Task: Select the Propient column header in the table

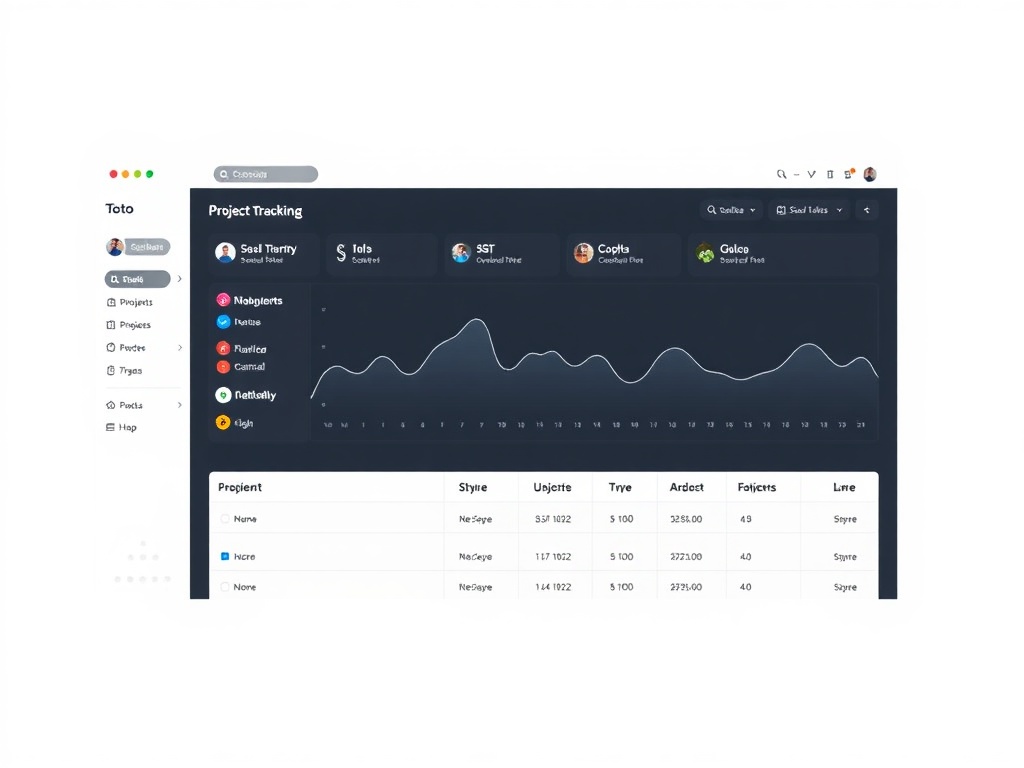Action: [240, 487]
